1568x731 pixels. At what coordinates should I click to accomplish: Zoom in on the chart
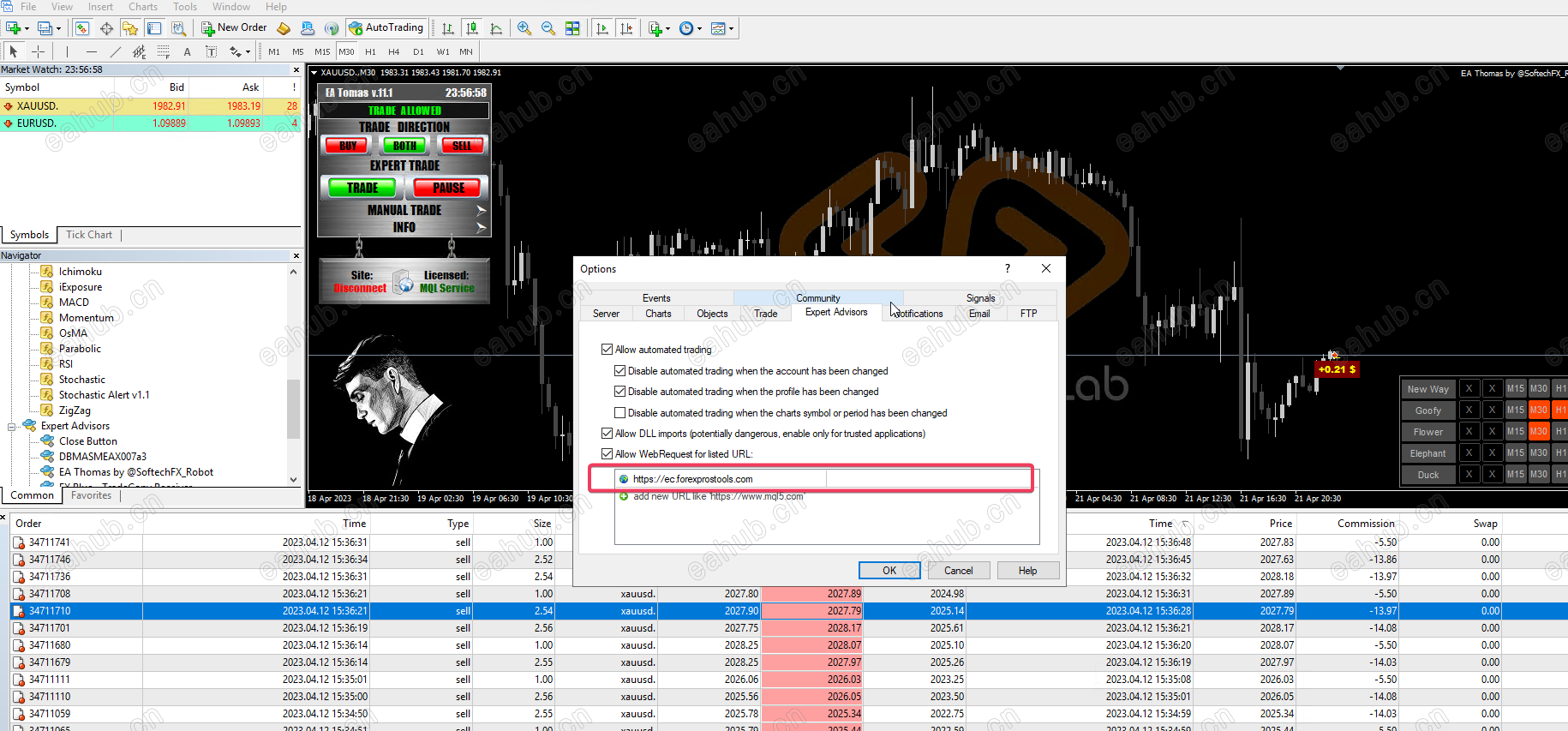pyautogui.click(x=524, y=28)
